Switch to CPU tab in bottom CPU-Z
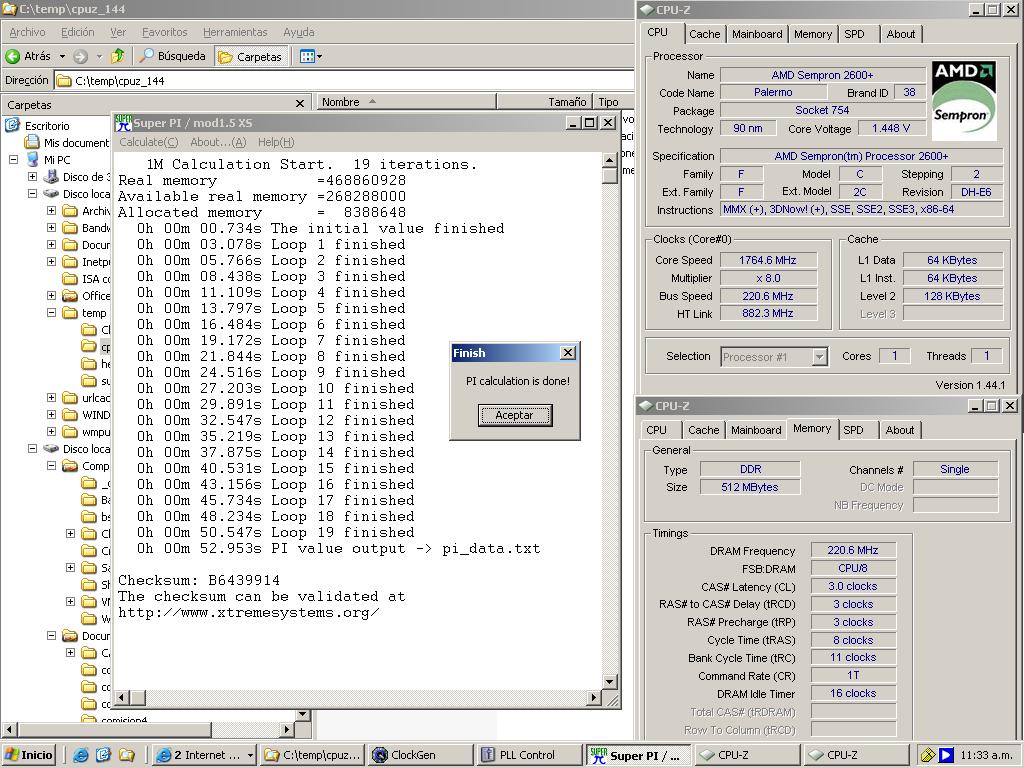The height and width of the screenshot is (768, 1024). (656, 430)
